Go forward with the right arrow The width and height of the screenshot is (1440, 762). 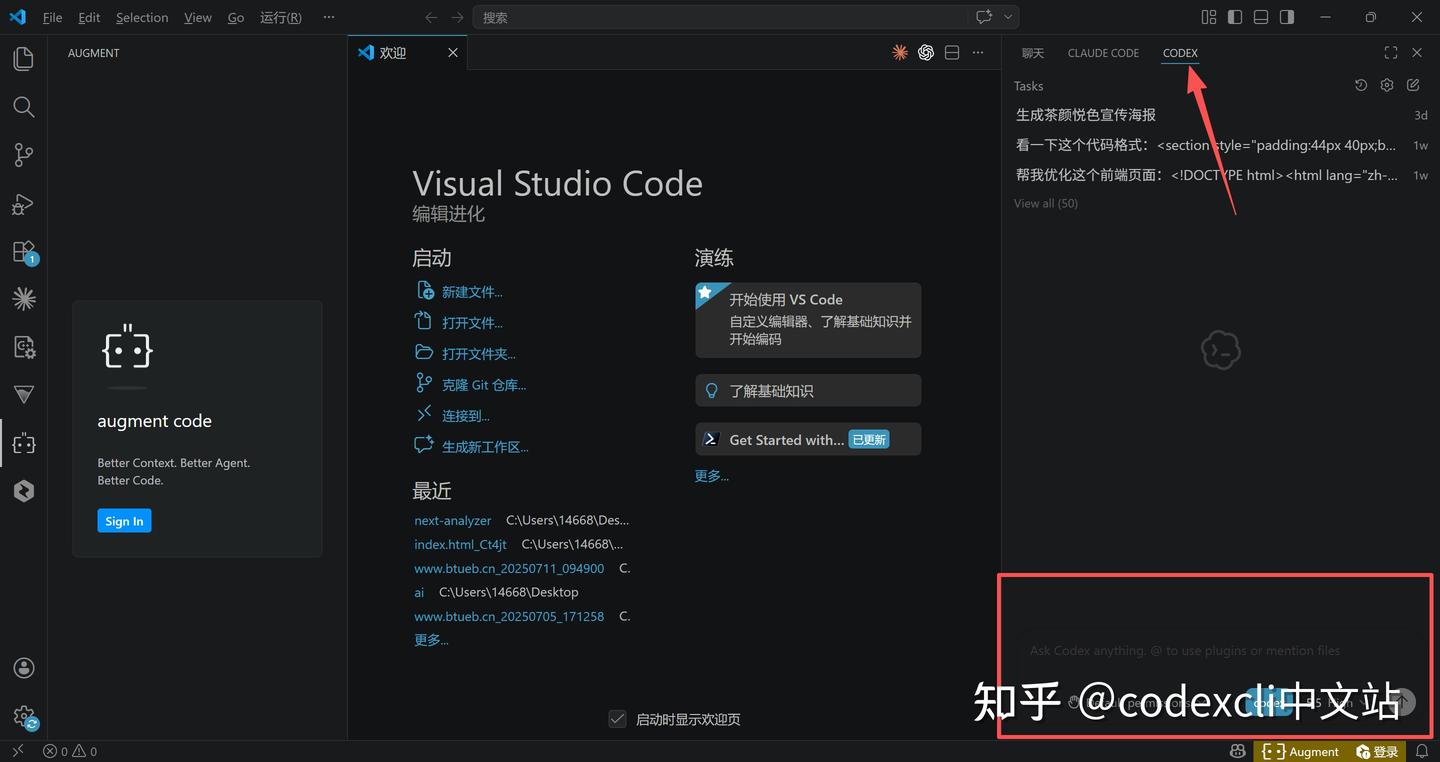click(x=457, y=17)
